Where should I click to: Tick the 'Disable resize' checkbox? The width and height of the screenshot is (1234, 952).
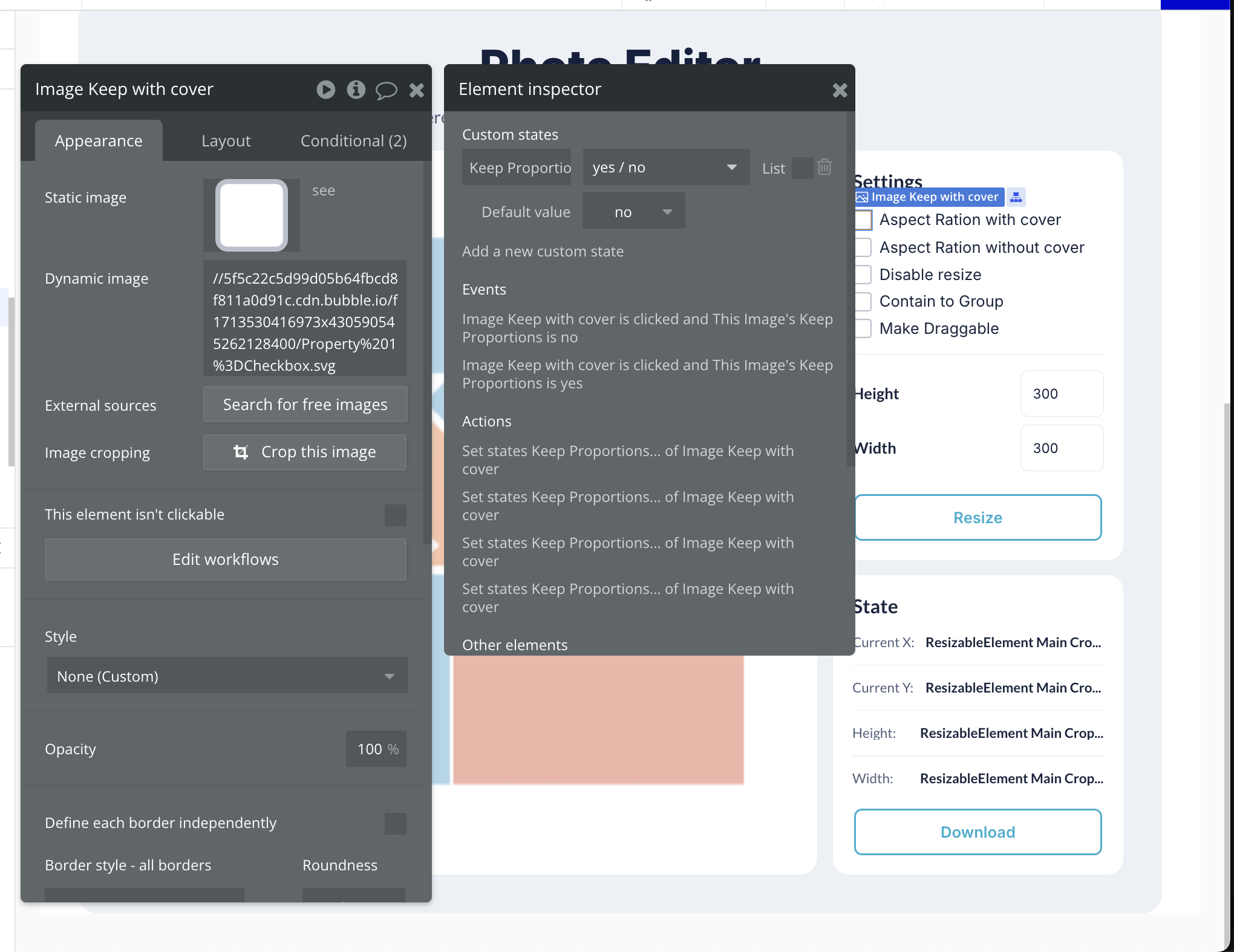[863, 275]
